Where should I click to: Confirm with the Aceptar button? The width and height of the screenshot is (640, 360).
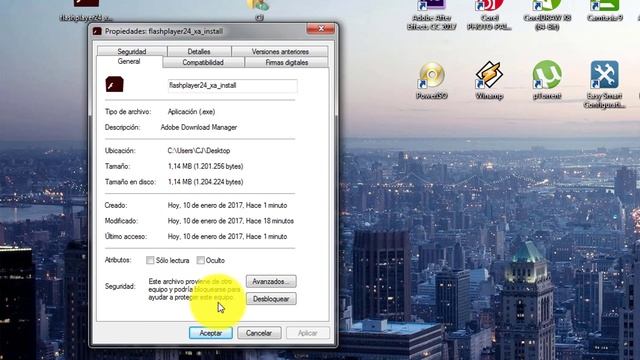pyautogui.click(x=211, y=333)
